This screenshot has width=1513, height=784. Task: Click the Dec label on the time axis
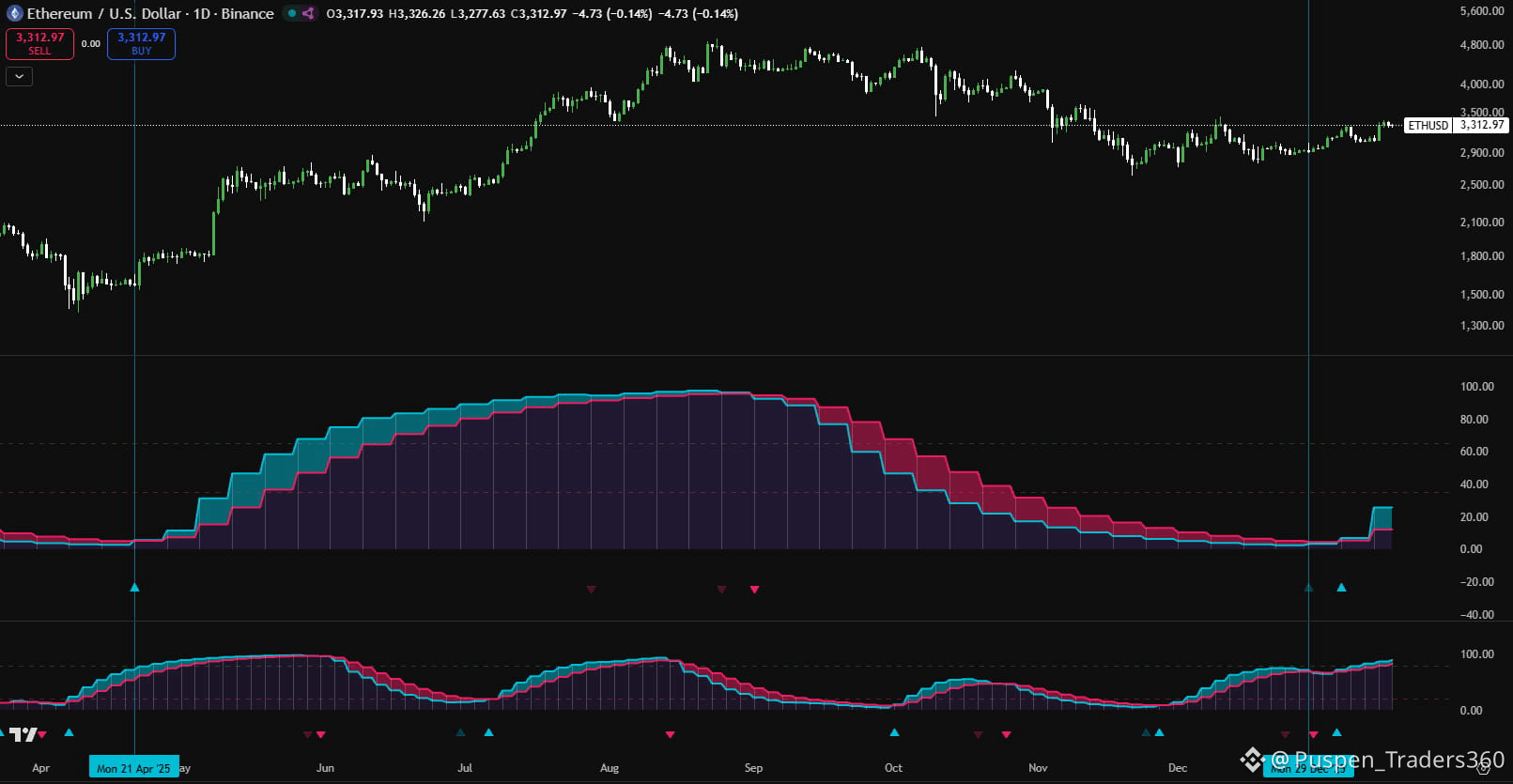coord(1178,768)
